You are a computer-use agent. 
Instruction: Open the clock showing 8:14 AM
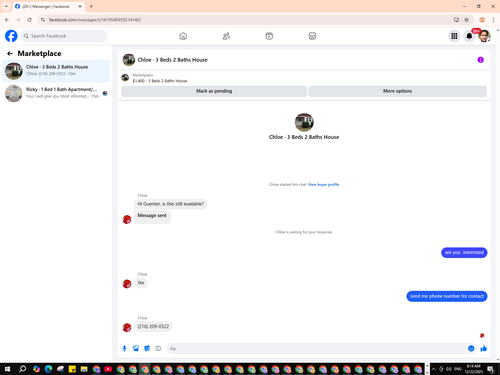point(474,369)
